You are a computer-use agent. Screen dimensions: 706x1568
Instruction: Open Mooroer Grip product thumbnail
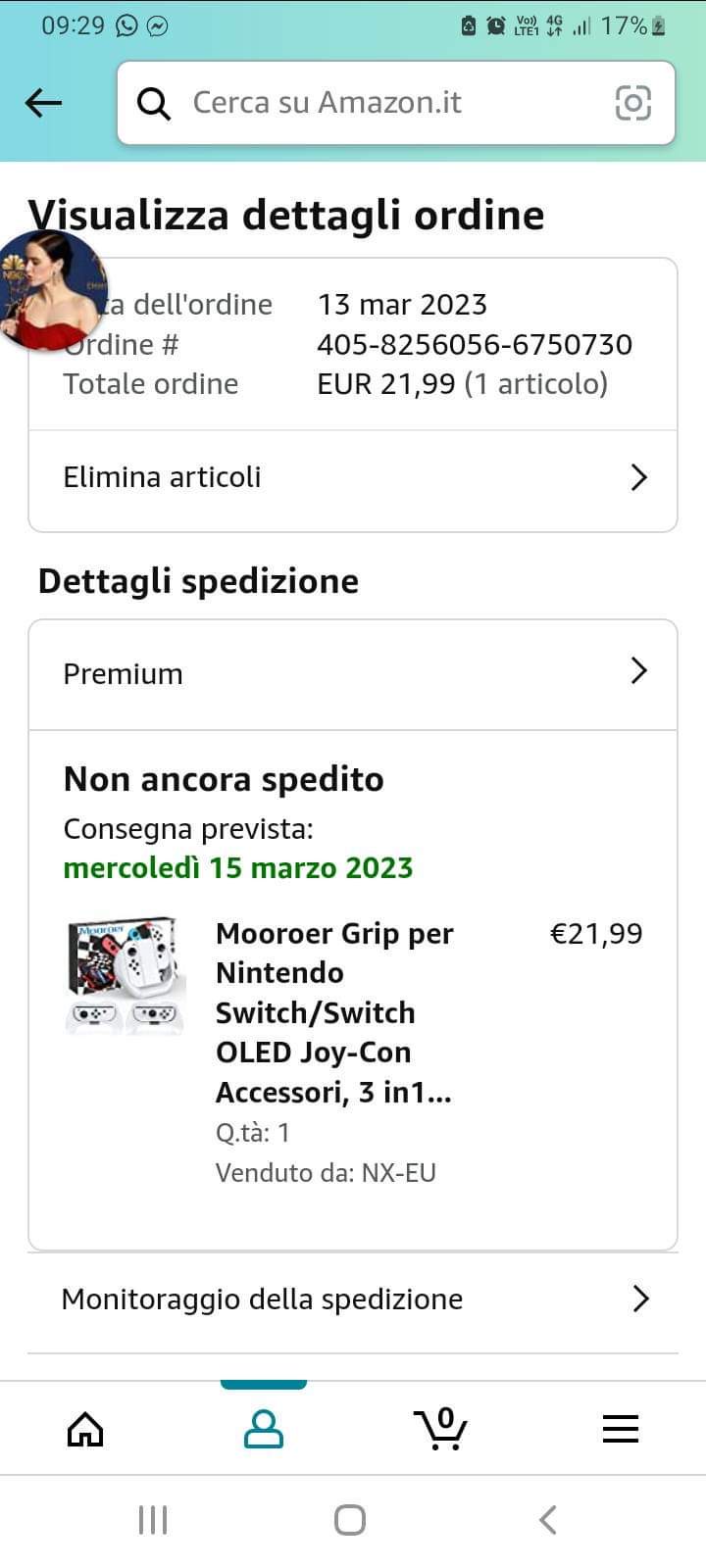125,976
